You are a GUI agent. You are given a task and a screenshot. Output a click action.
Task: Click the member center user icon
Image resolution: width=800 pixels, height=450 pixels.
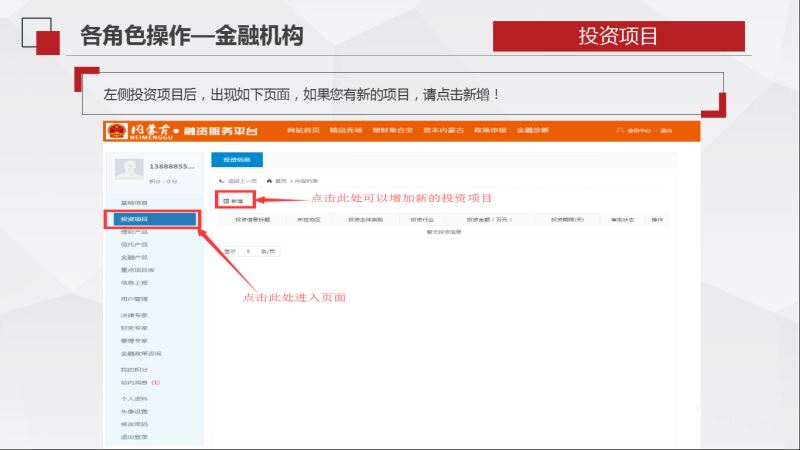[619, 131]
